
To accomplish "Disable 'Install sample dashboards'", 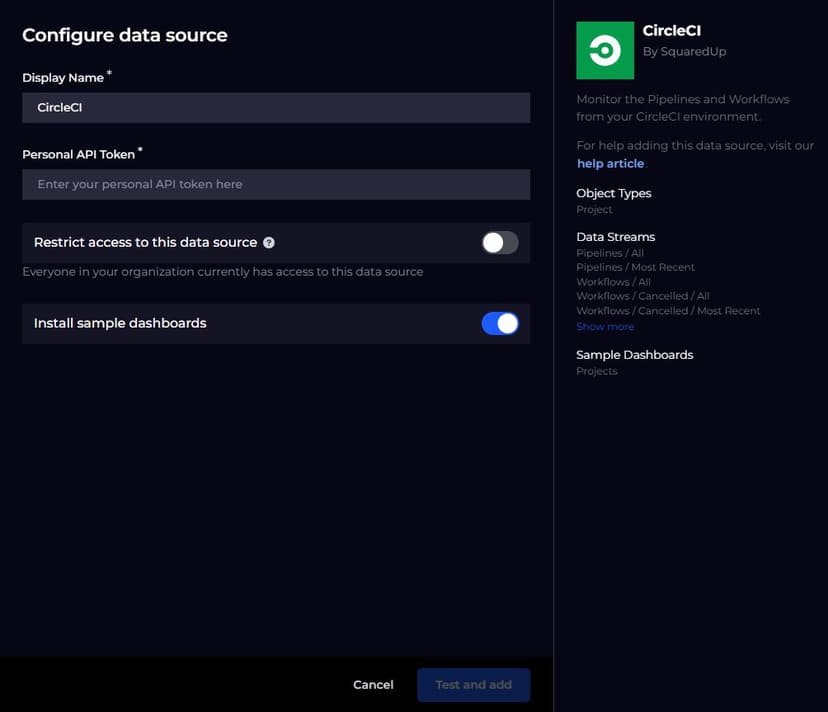I will [498, 323].
